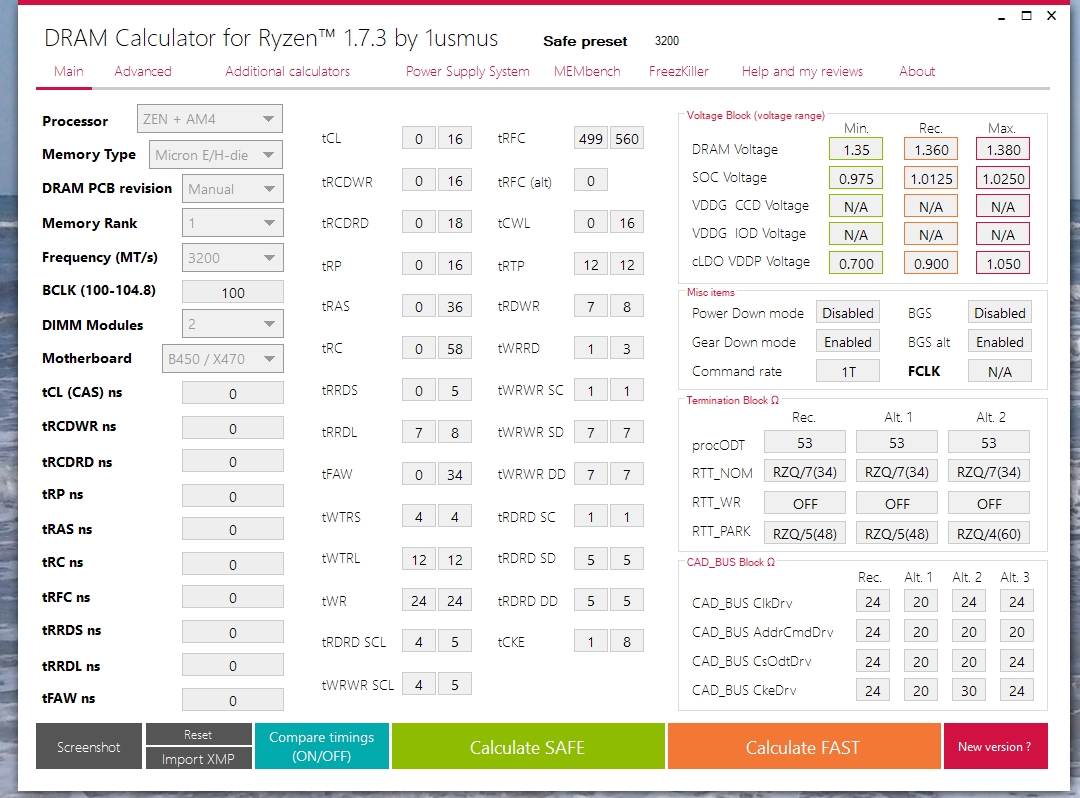Click the tRCDRD ns input field
Image resolution: width=1080 pixels, height=798 pixels.
(x=233, y=461)
